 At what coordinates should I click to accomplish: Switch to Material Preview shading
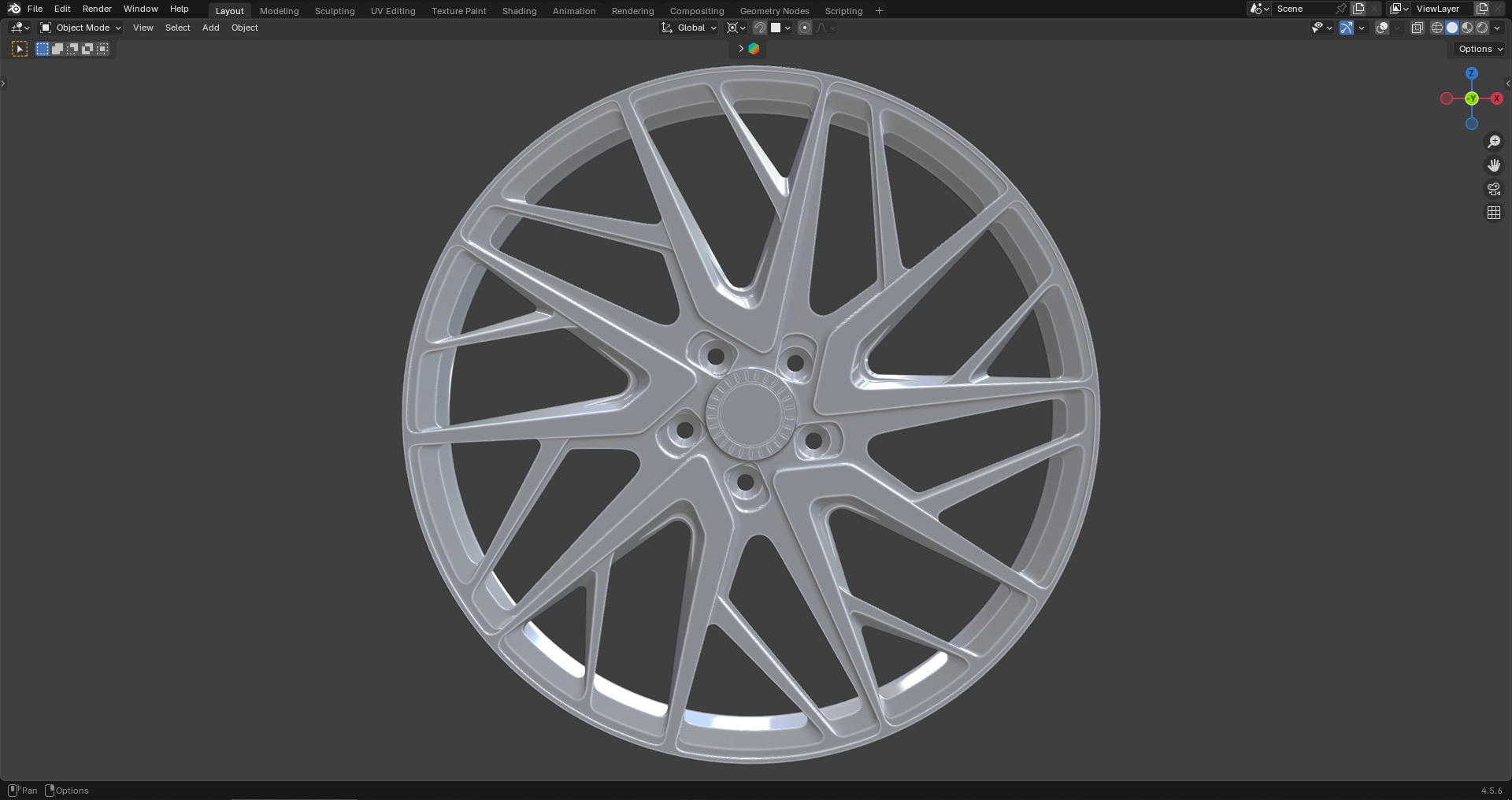1467,28
